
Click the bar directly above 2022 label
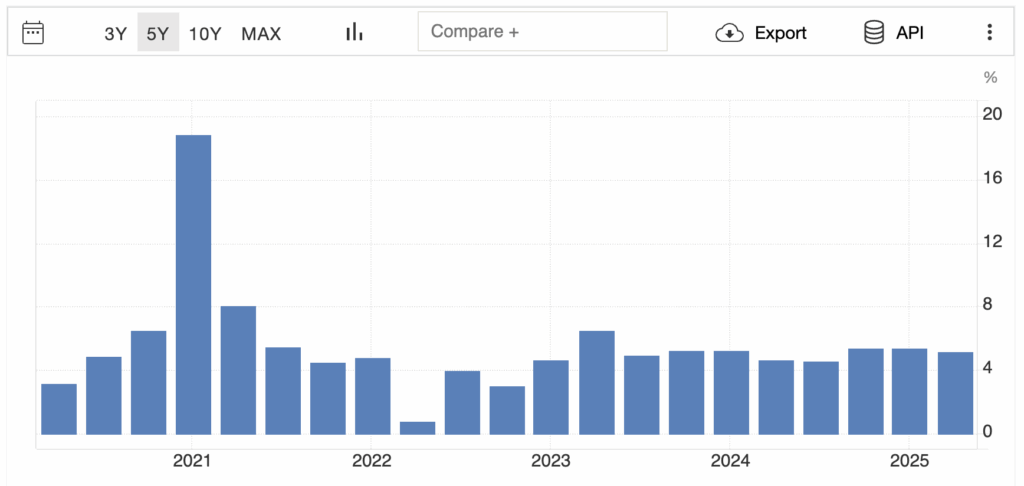pos(372,396)
